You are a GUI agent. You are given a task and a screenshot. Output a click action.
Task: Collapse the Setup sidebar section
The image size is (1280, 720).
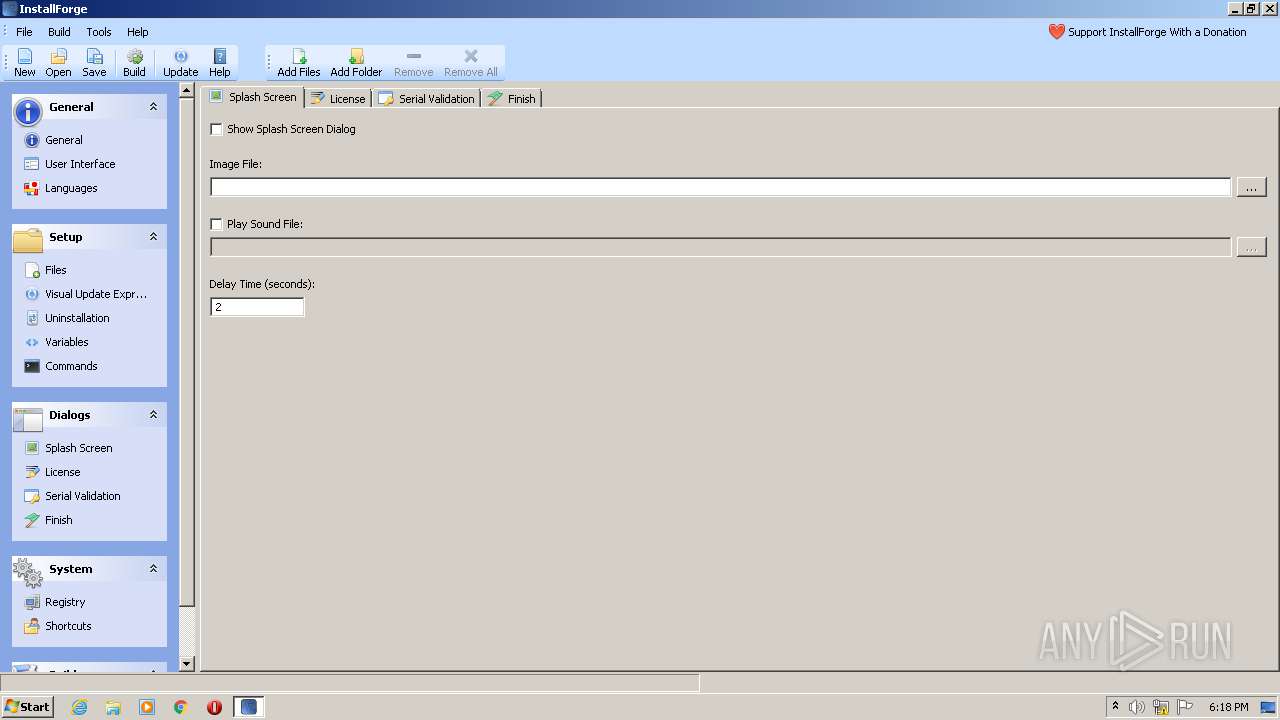153,237
